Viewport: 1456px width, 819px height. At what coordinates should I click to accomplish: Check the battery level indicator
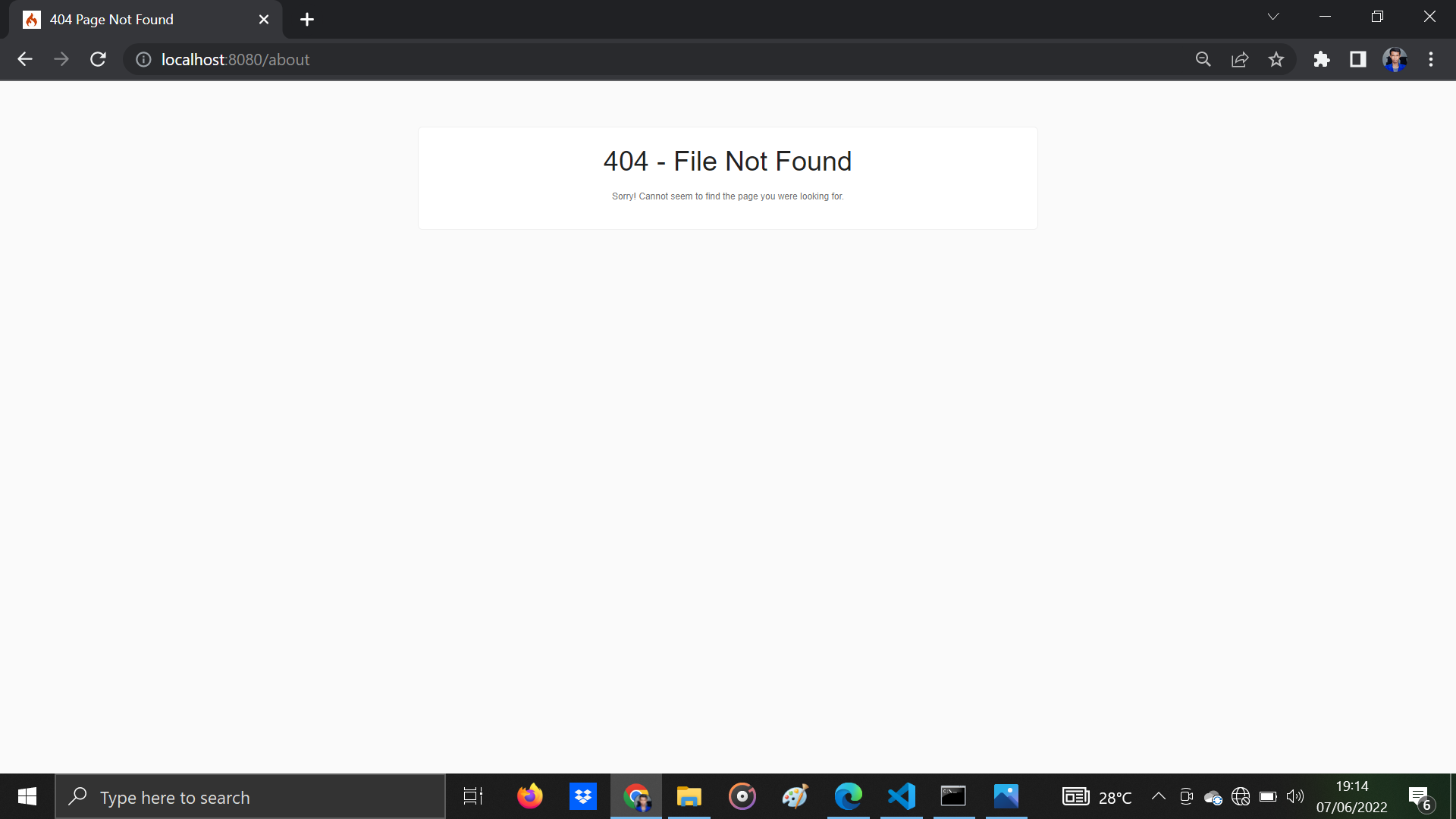(1267, 796)
